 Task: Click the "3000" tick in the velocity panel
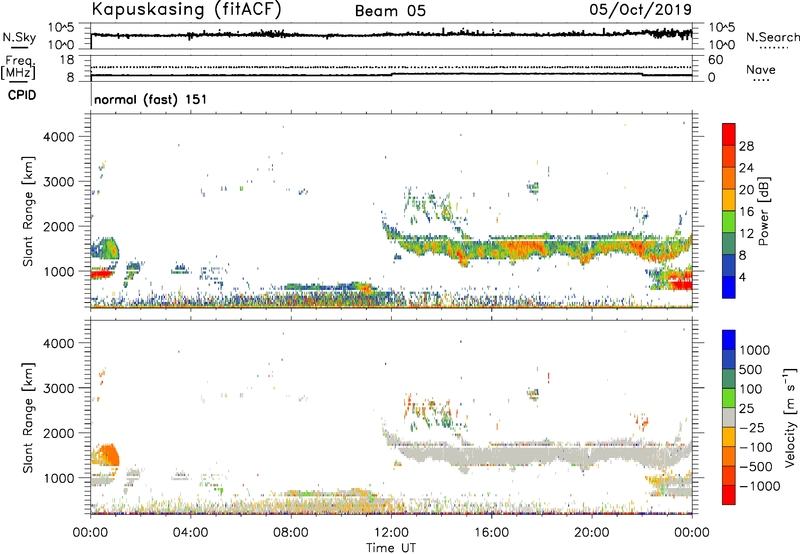click(59, 388)
